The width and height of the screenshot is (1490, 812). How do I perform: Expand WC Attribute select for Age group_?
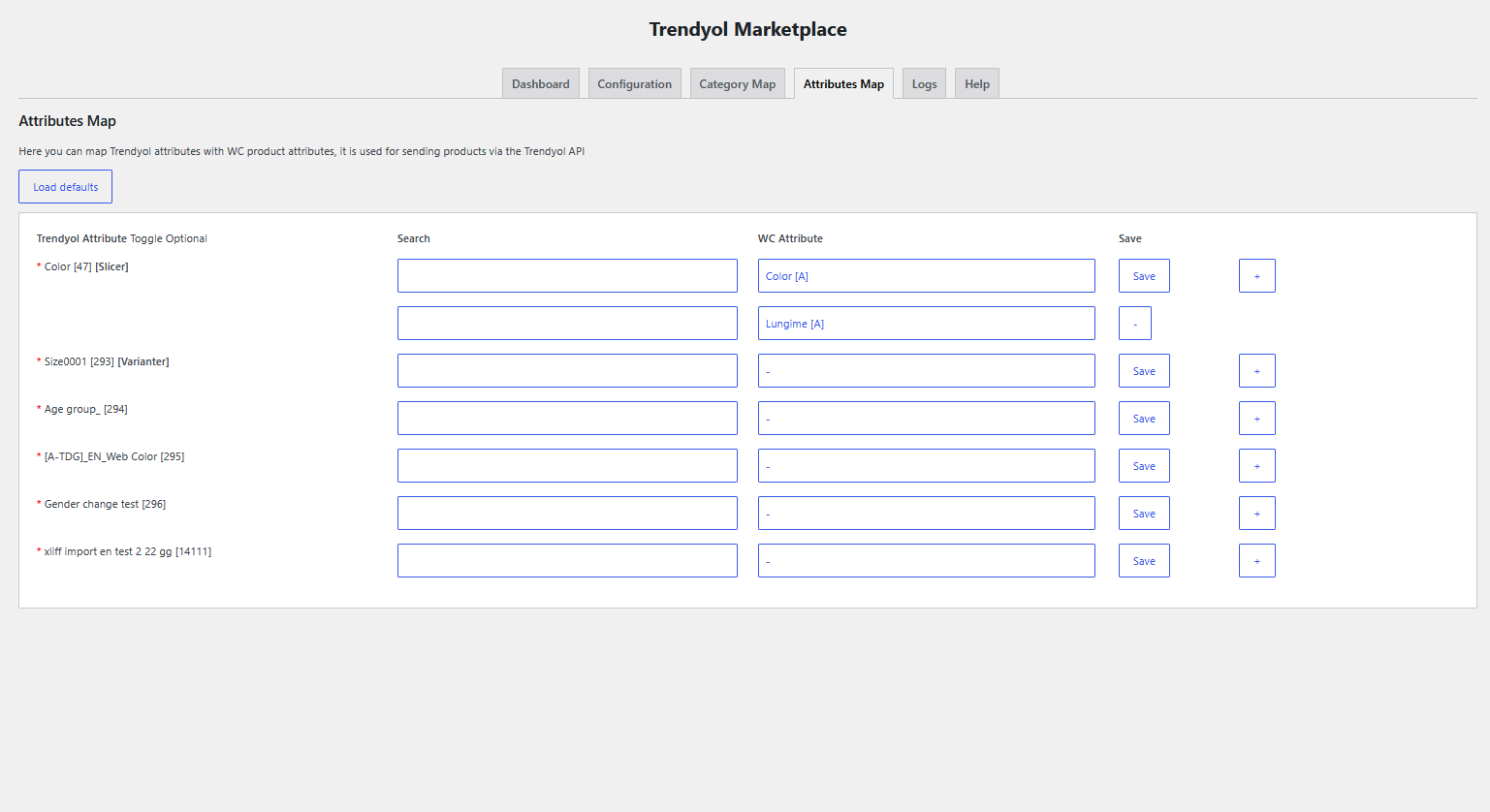point(926,419)
